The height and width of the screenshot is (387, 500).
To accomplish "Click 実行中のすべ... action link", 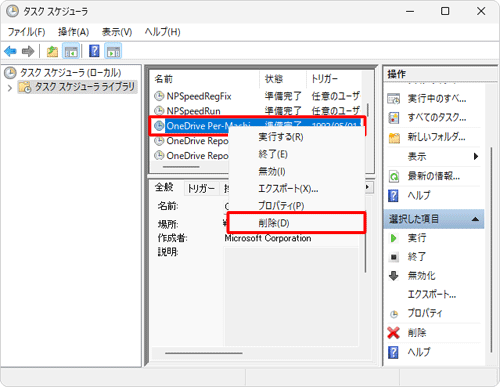I will [x=437, y=99].
